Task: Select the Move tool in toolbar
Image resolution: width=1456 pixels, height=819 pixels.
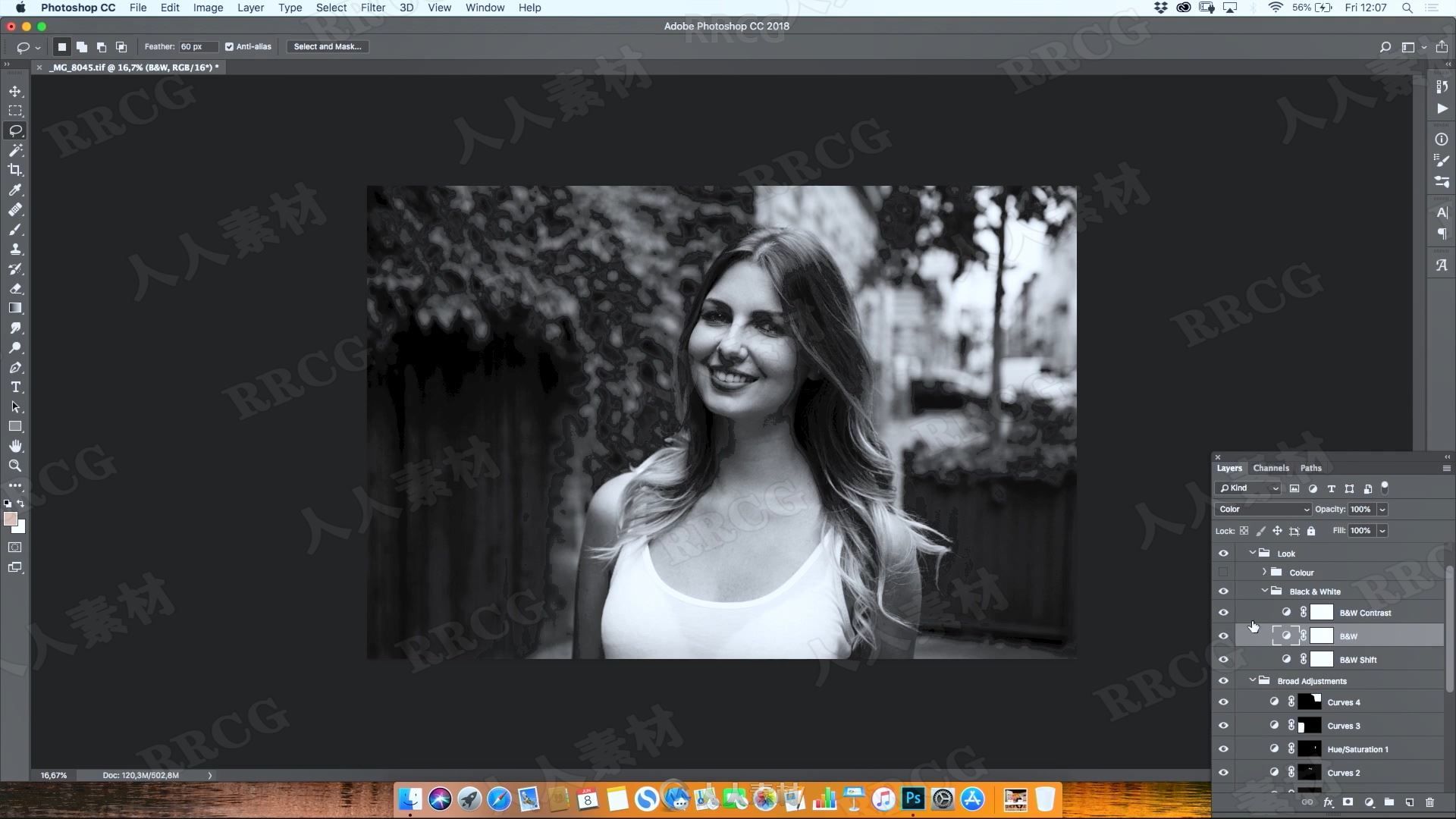Action: [x=15, y=90]
